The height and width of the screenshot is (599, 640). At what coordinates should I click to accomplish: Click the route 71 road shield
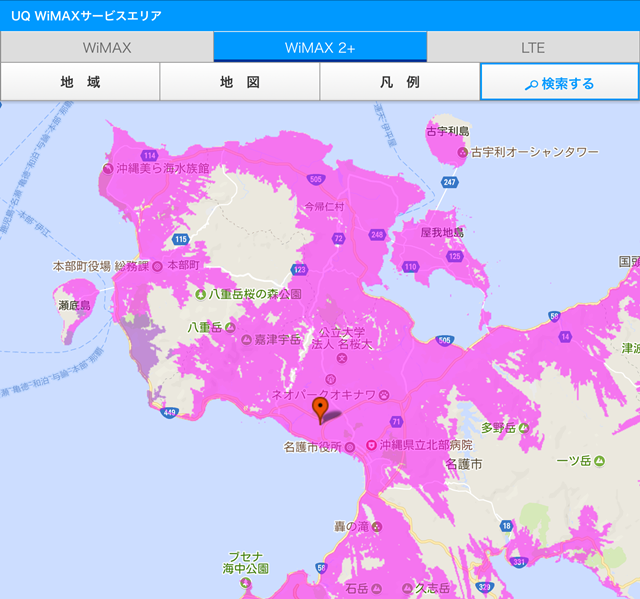pos(396,422)
